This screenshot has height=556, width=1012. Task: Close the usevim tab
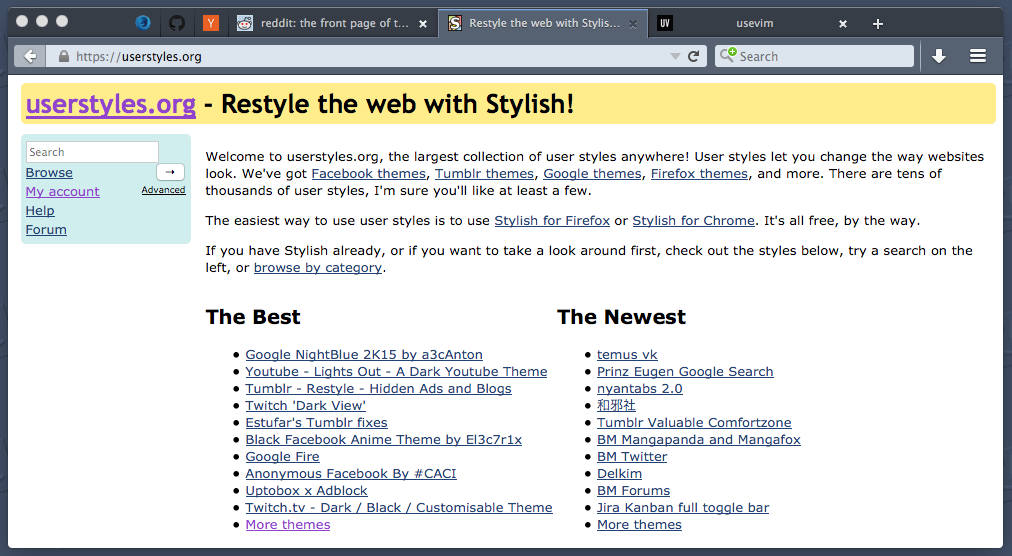[x=842, y=24]
